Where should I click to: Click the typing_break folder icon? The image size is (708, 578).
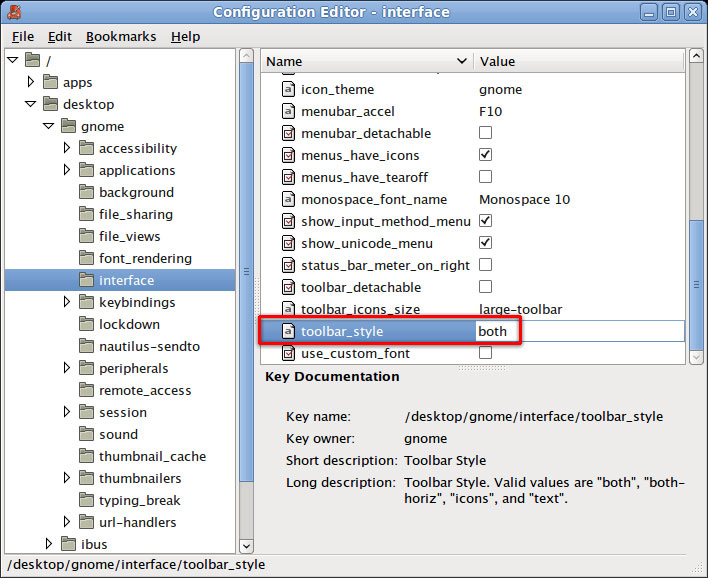click(x=86, y=500)
